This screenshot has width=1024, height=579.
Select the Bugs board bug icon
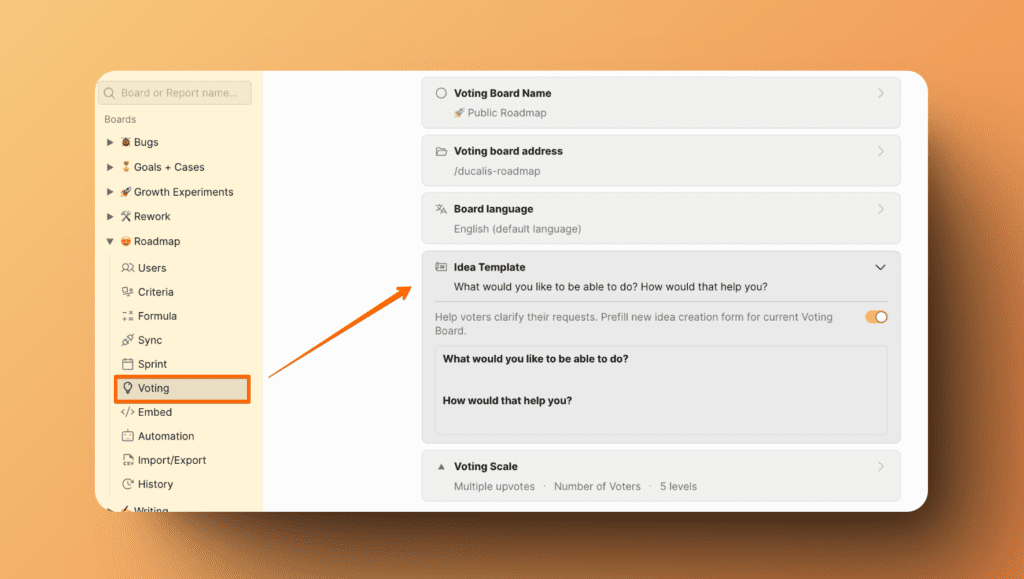coord(124,142)
